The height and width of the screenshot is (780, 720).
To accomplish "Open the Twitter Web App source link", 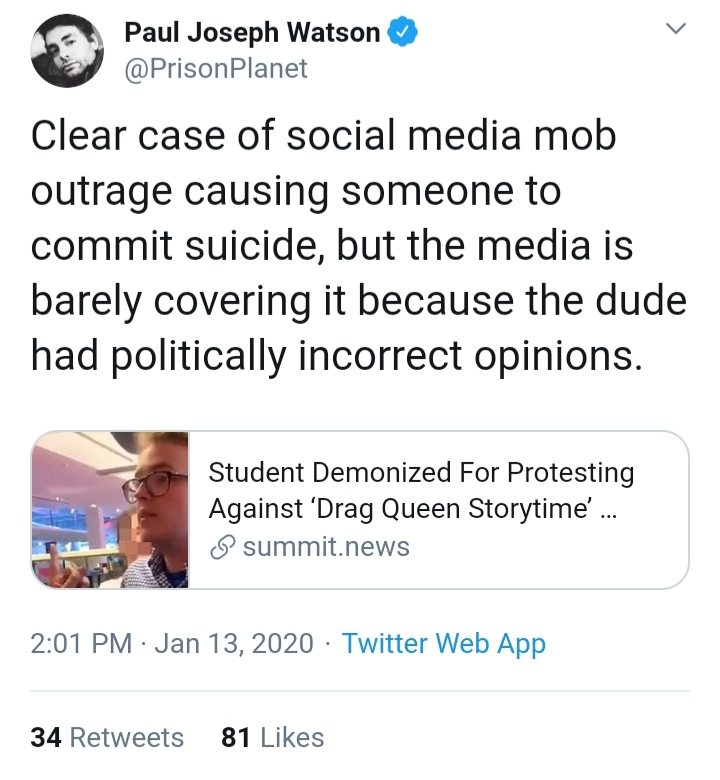I will (444, 644).
